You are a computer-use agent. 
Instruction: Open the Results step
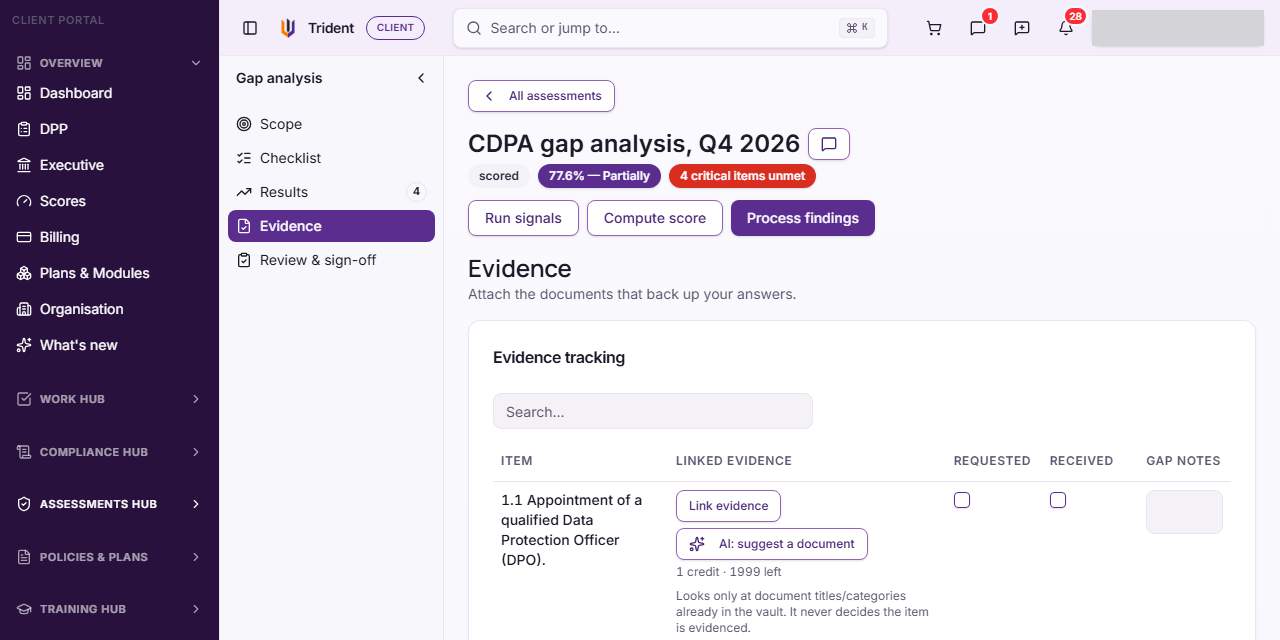(x=331, y=192)
